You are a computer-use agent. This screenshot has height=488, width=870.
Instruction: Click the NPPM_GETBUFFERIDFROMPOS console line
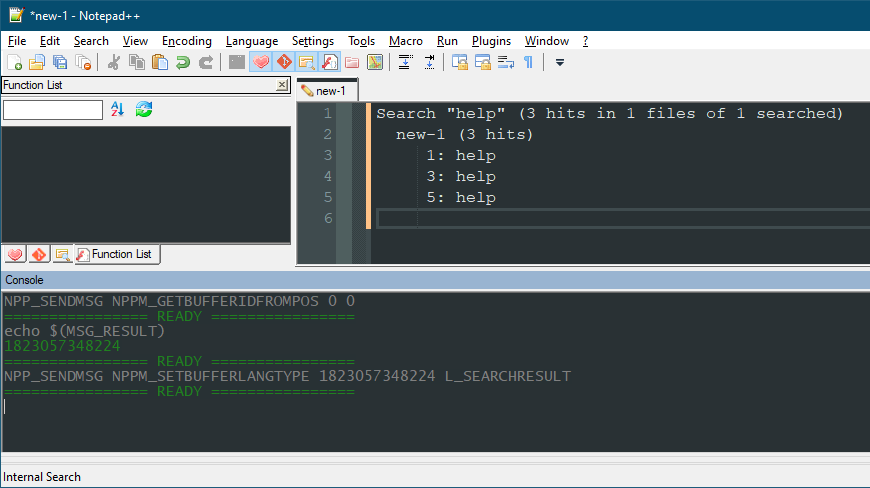179,301
